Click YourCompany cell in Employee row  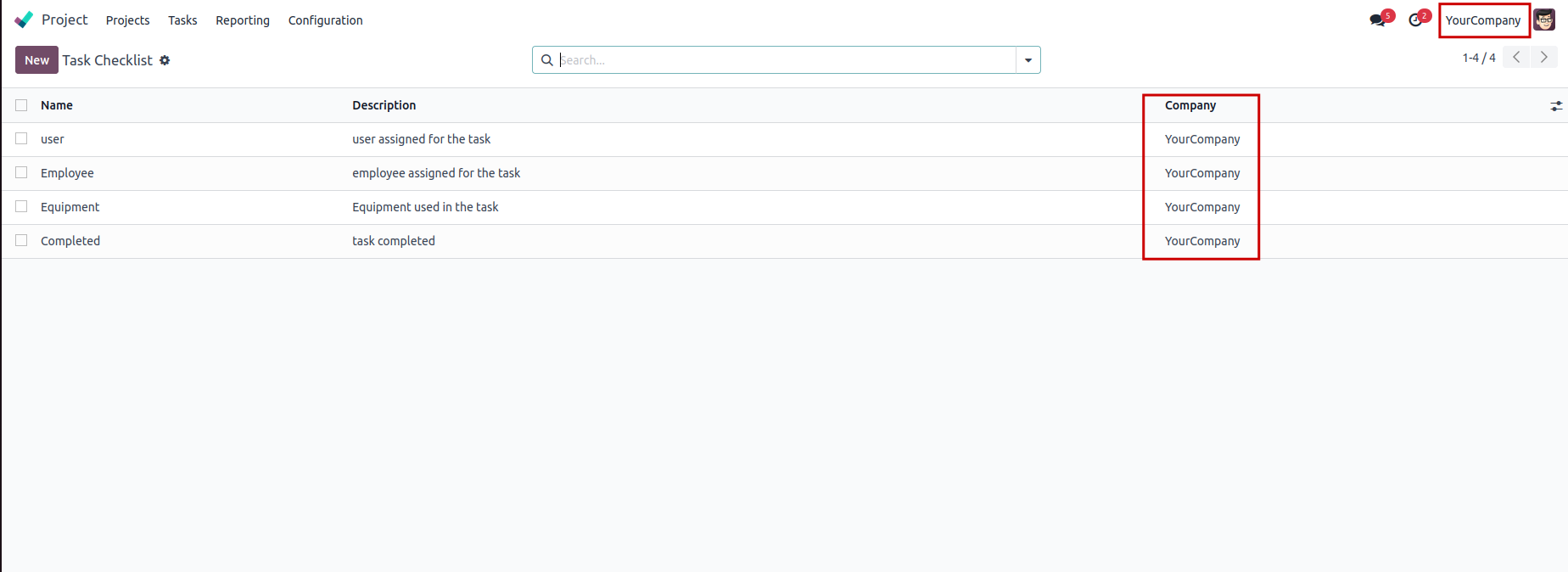[1202, 173]
